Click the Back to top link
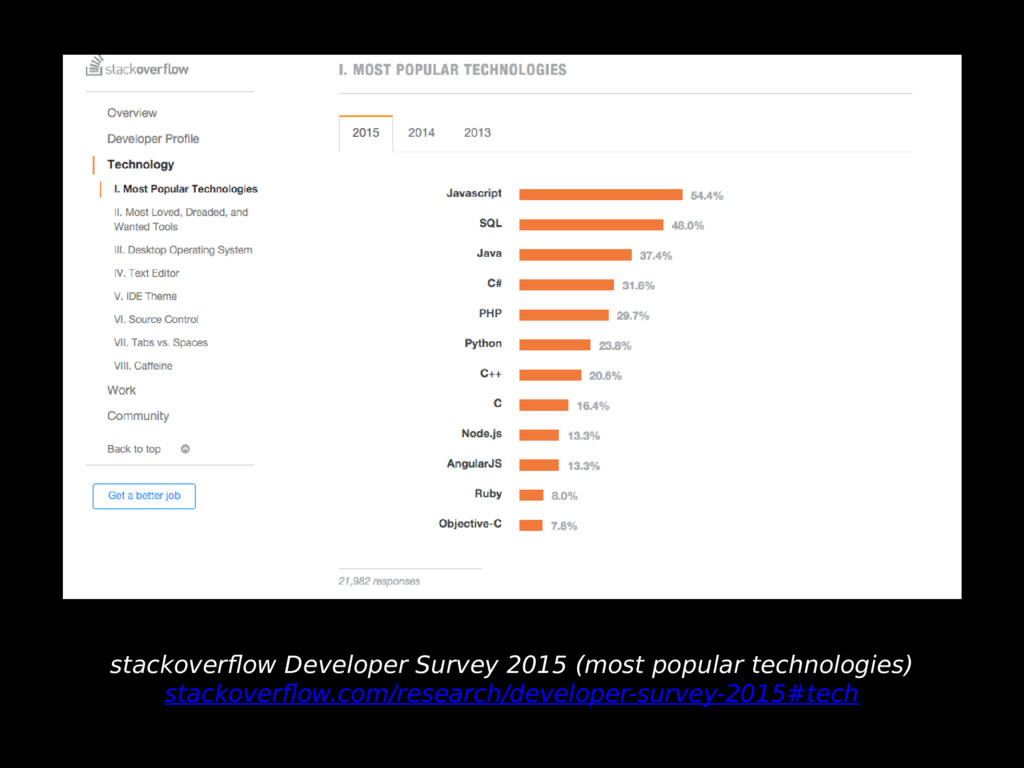 tap(134, 449)
